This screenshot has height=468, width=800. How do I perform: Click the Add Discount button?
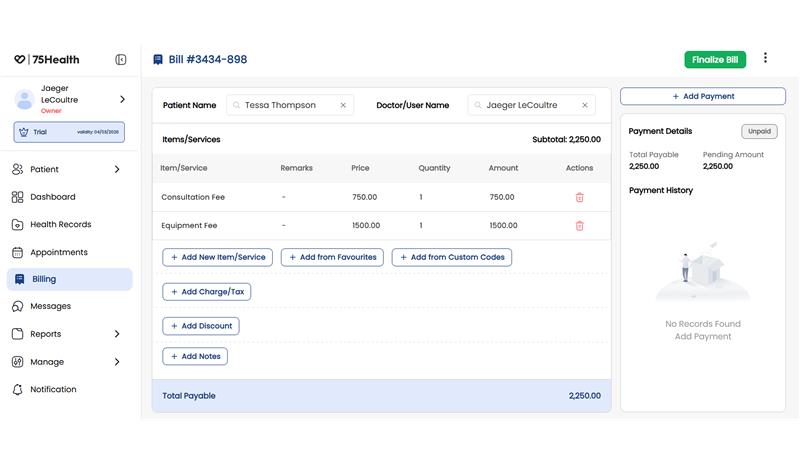(x=201, y=326)
